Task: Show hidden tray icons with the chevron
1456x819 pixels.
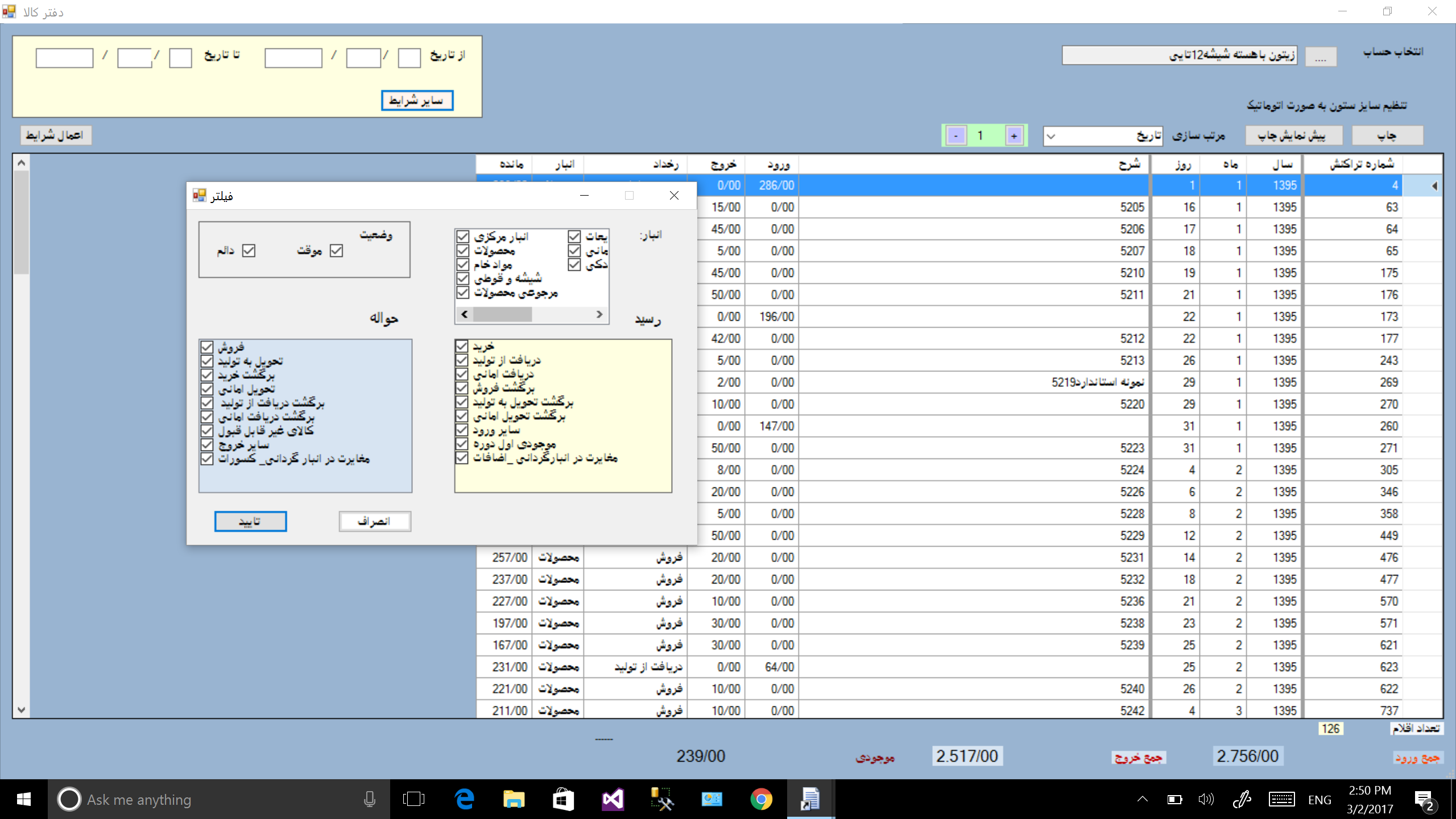Action: 1142,799
